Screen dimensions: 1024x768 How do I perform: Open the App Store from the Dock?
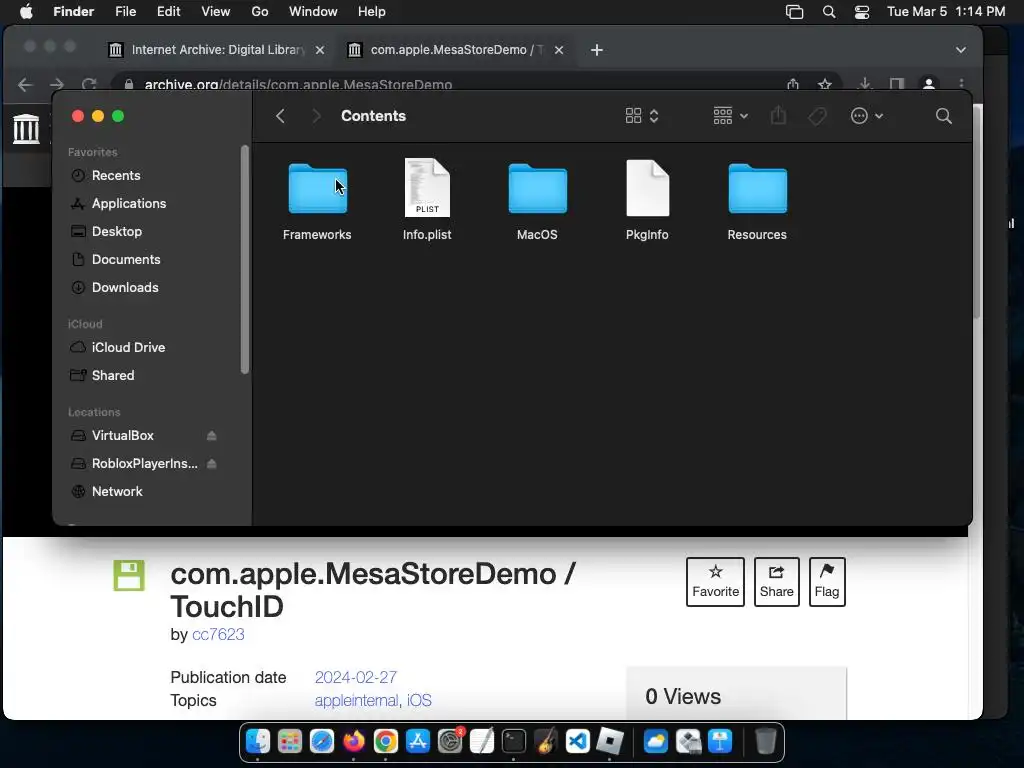point(418,742)
